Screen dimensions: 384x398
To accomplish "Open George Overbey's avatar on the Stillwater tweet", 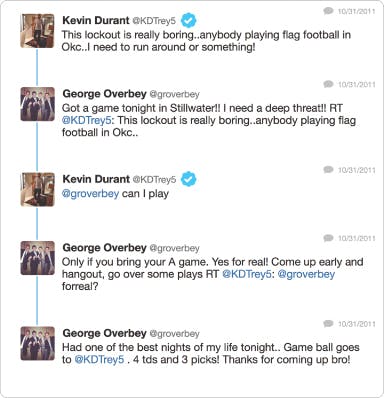I will (x=37, y=104).
